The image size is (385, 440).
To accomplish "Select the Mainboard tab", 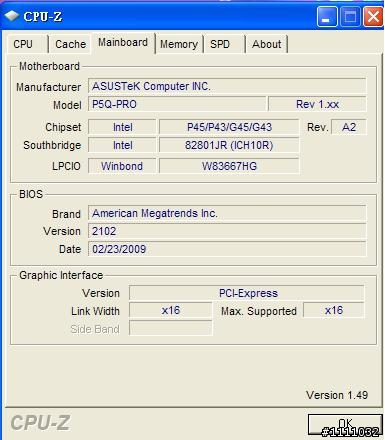I will pos(123,43).
